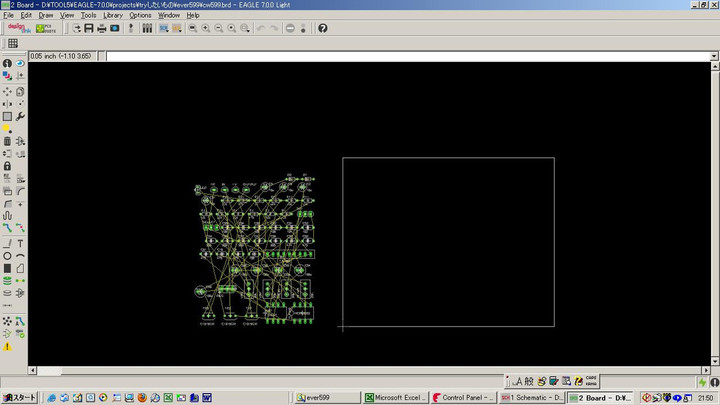Open the Library menu

click(x=113, y=15)
